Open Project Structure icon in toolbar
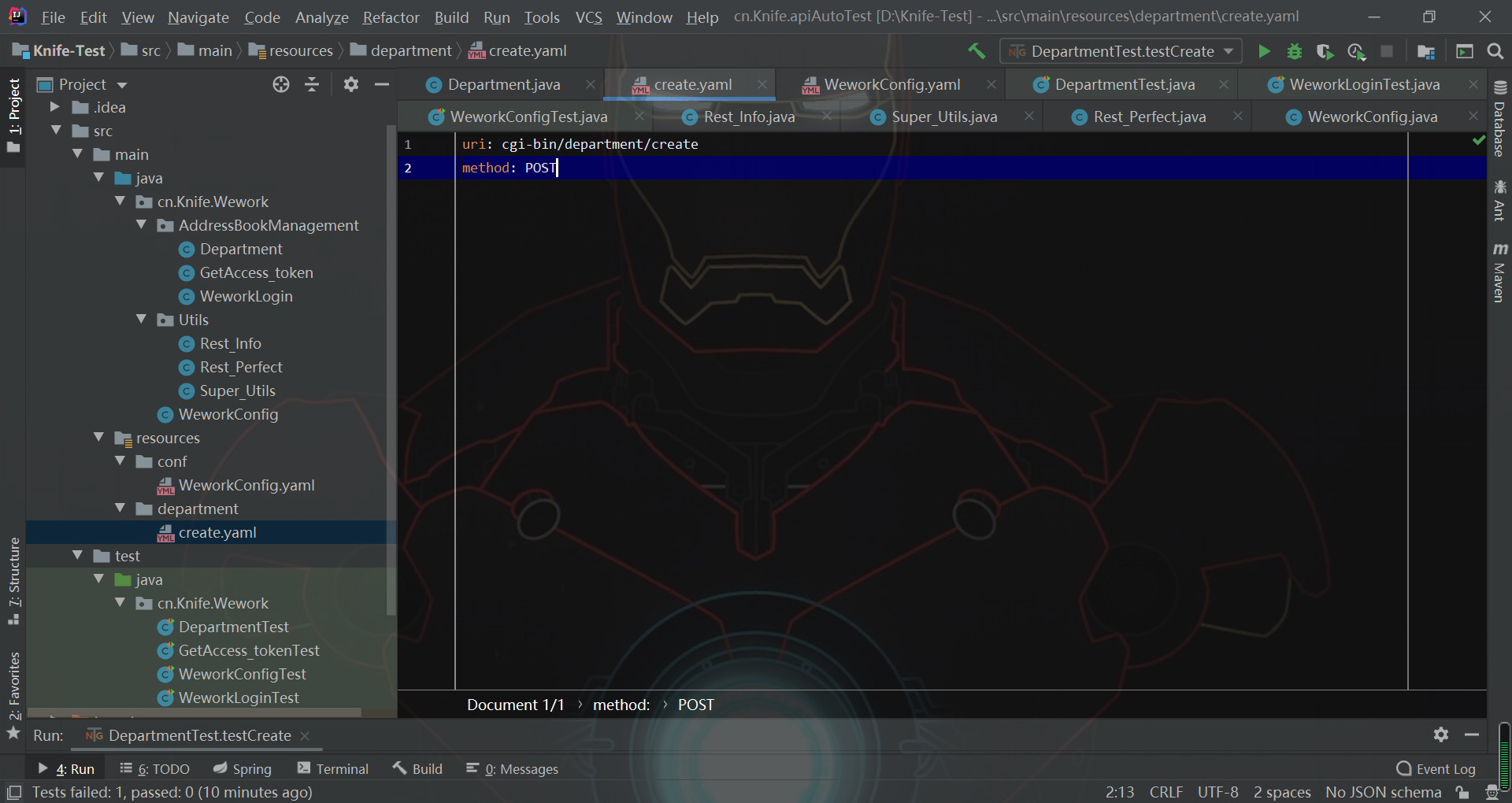 (x=1425, y=51)
